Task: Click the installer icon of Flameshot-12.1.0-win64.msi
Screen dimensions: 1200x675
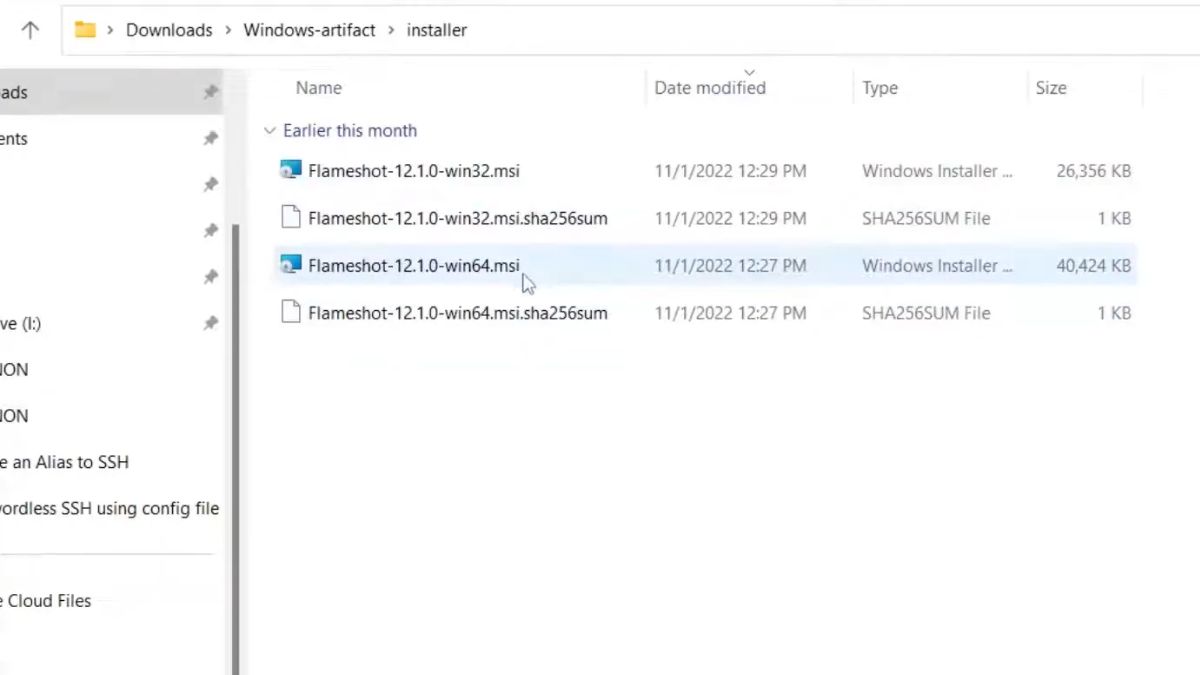Action: 291,266
